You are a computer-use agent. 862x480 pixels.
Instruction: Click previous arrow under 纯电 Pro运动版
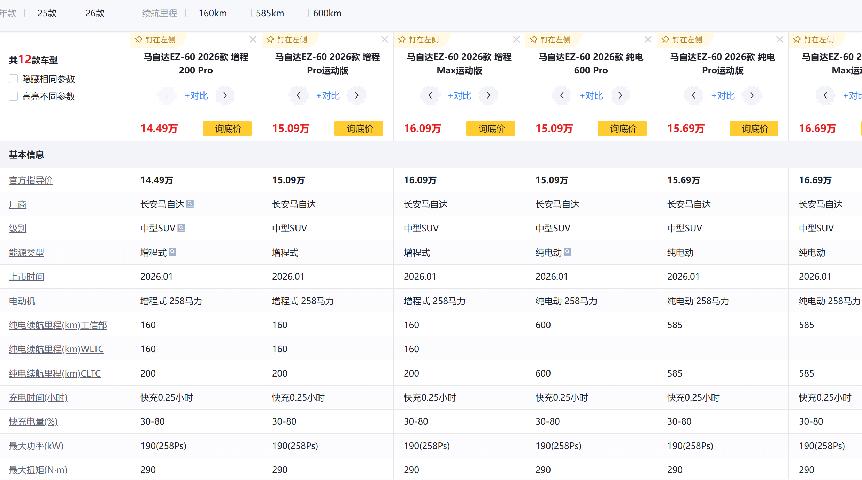click(x=693, y=96)
